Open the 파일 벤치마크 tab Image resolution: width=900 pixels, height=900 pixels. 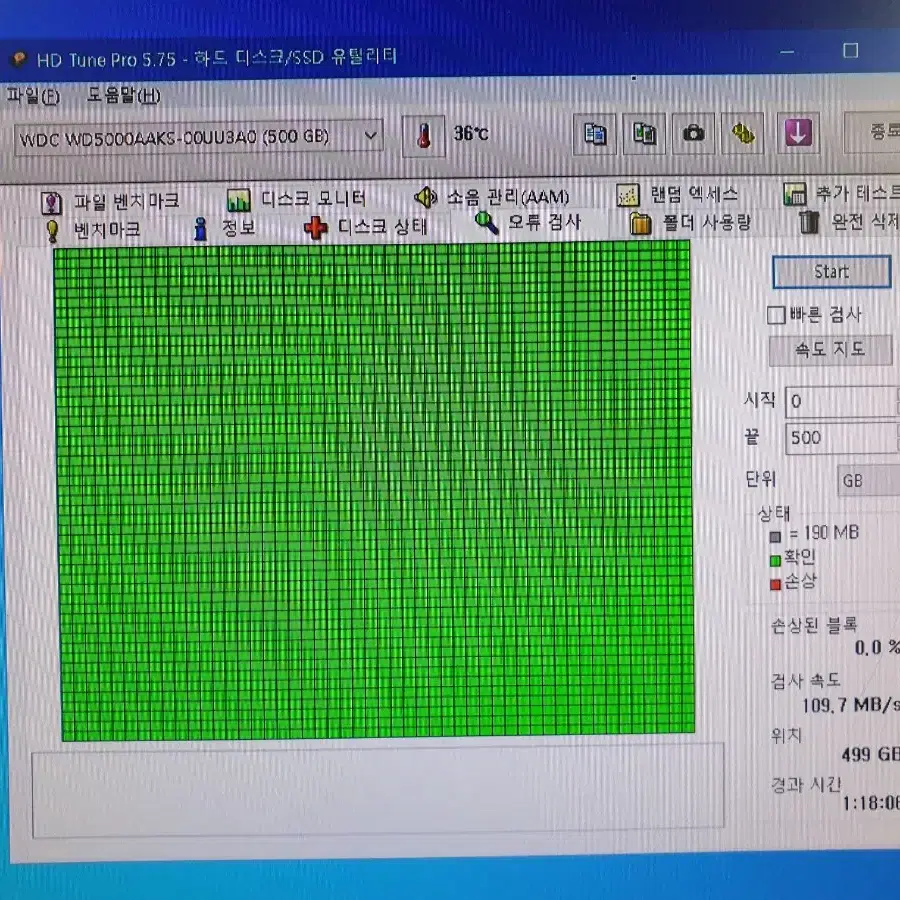[x=110, y=201]
